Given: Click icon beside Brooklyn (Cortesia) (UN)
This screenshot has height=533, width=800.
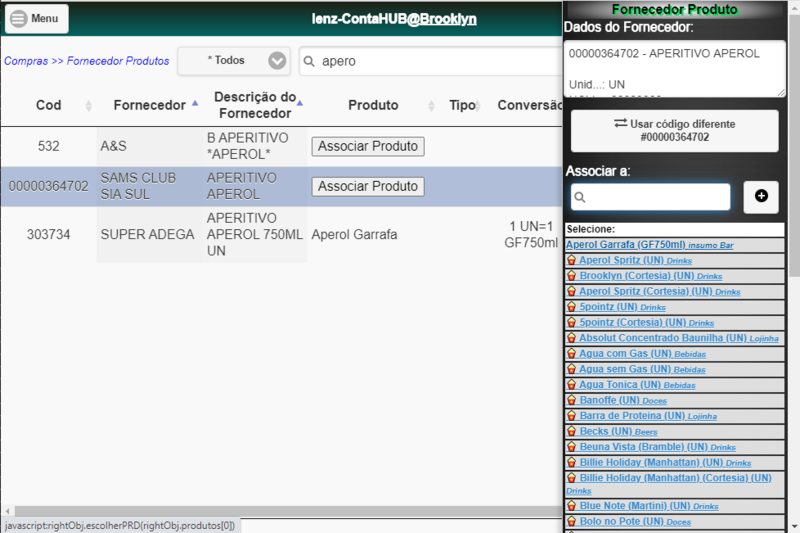Looking at the screenshot, I should pos(571,276).
